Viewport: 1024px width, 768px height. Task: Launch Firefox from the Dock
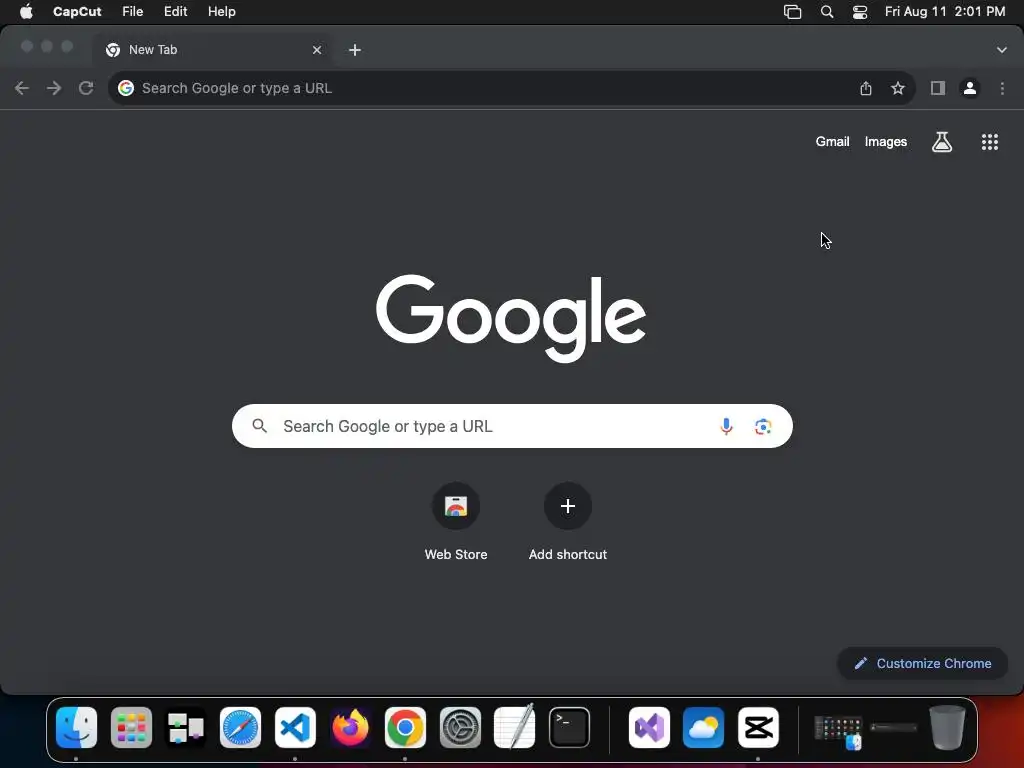point(350,728)
